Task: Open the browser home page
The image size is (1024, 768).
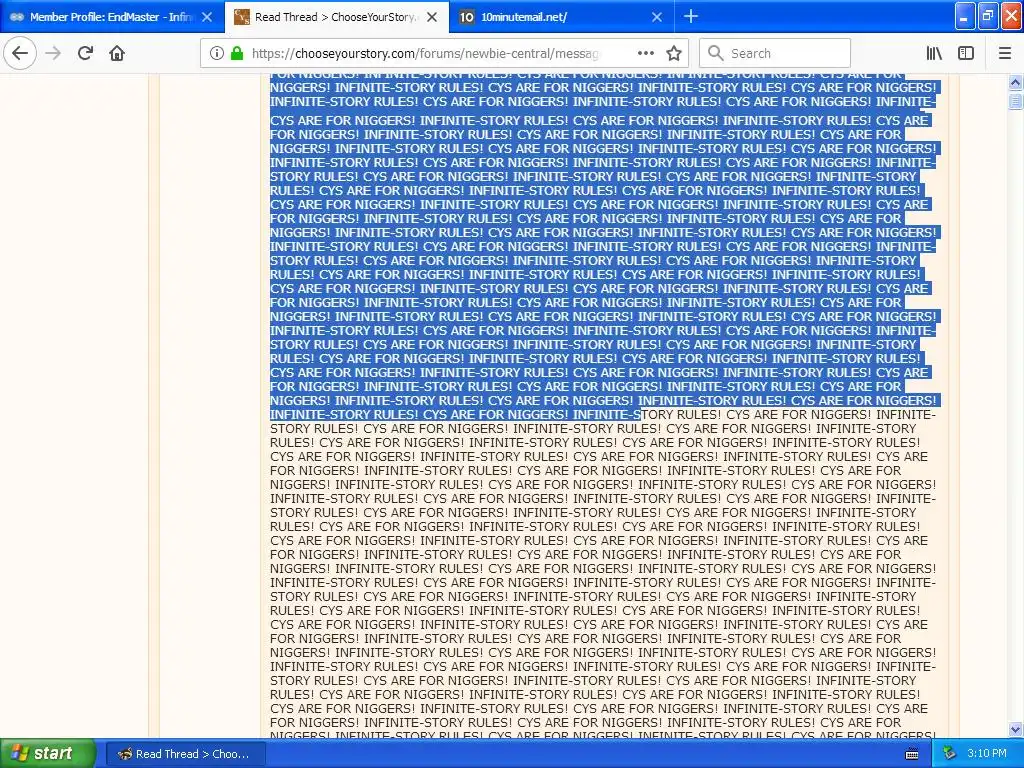Action: pyautogui.click(x=117, y=54)
